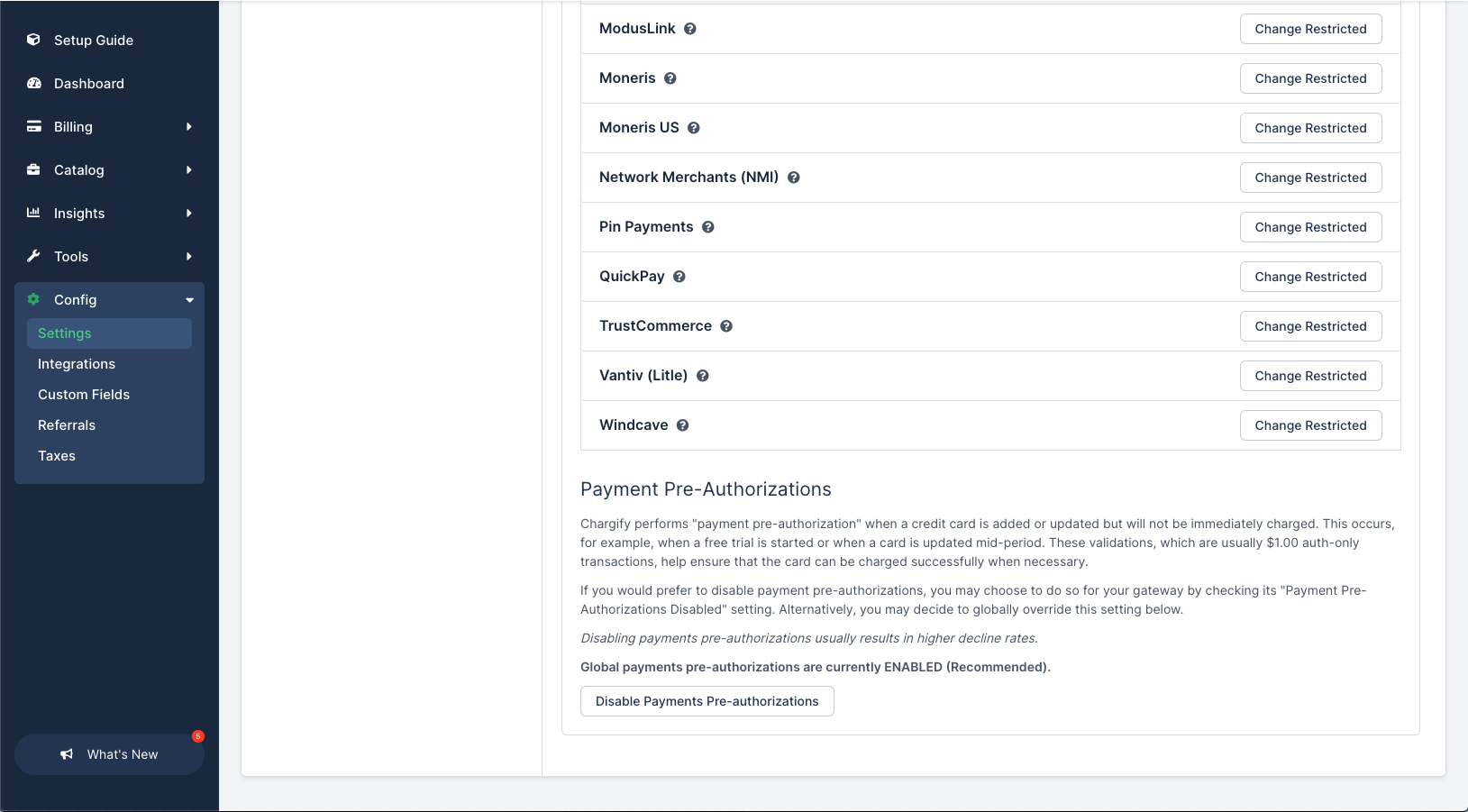
Task: Click the help icon next to ModusLink
Action: pyautogui.click(x=690, y=29)
